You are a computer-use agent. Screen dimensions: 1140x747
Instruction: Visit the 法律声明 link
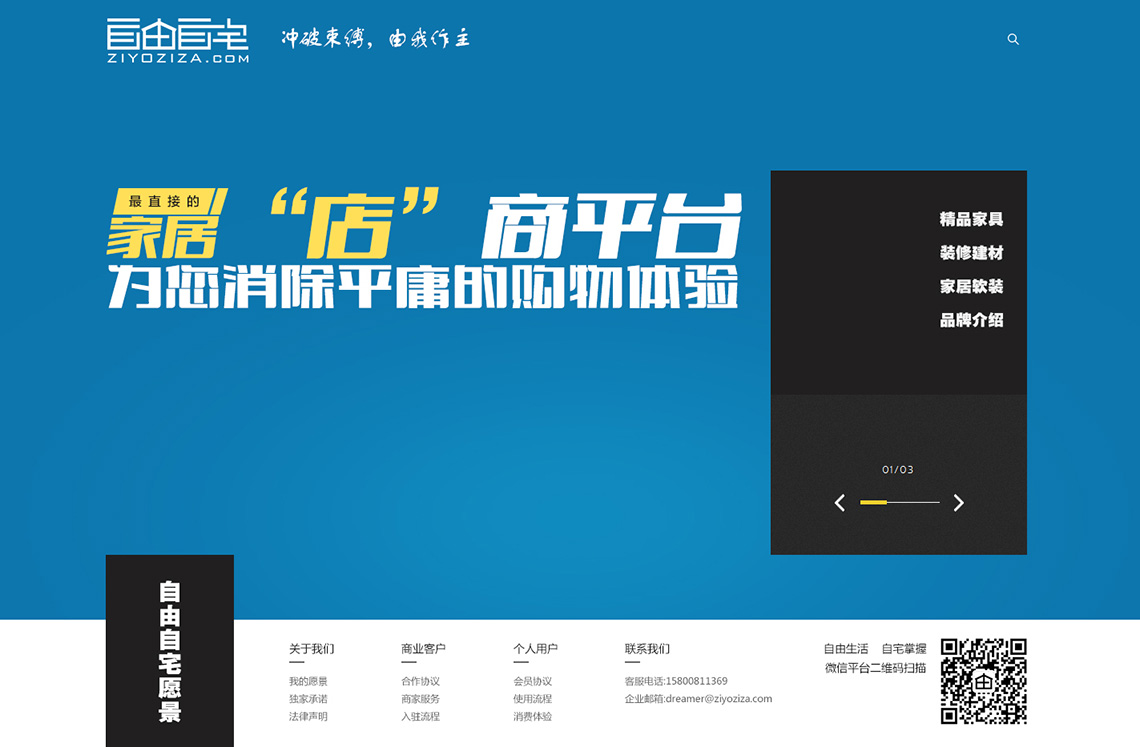[x=308, y=716]
